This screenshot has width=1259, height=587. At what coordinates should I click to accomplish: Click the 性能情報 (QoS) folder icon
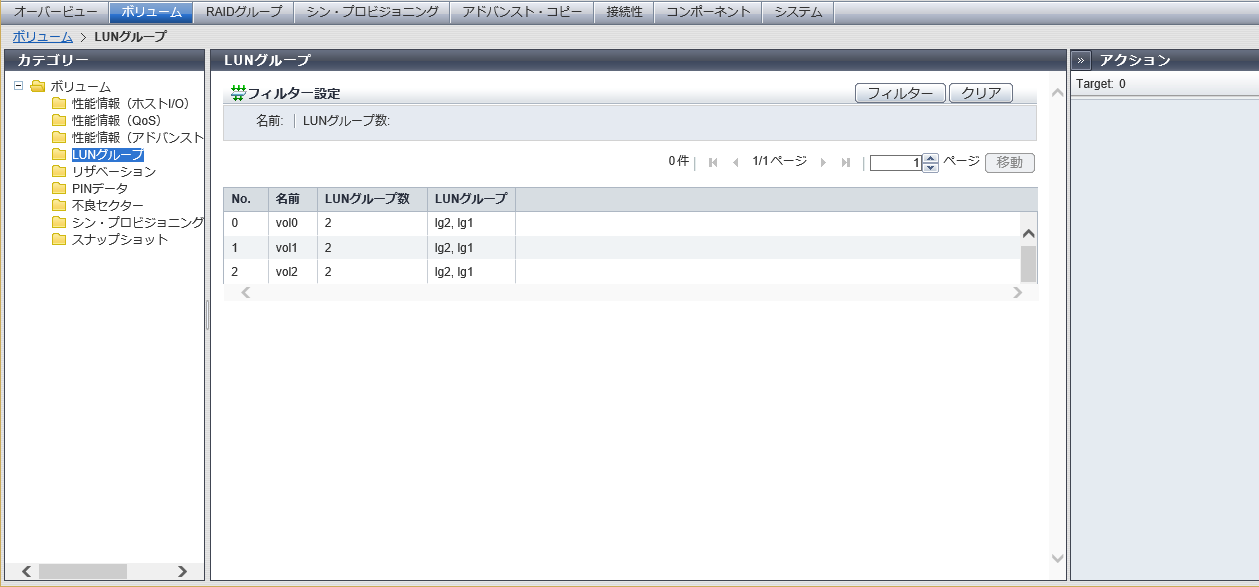[x=59, y=120]
